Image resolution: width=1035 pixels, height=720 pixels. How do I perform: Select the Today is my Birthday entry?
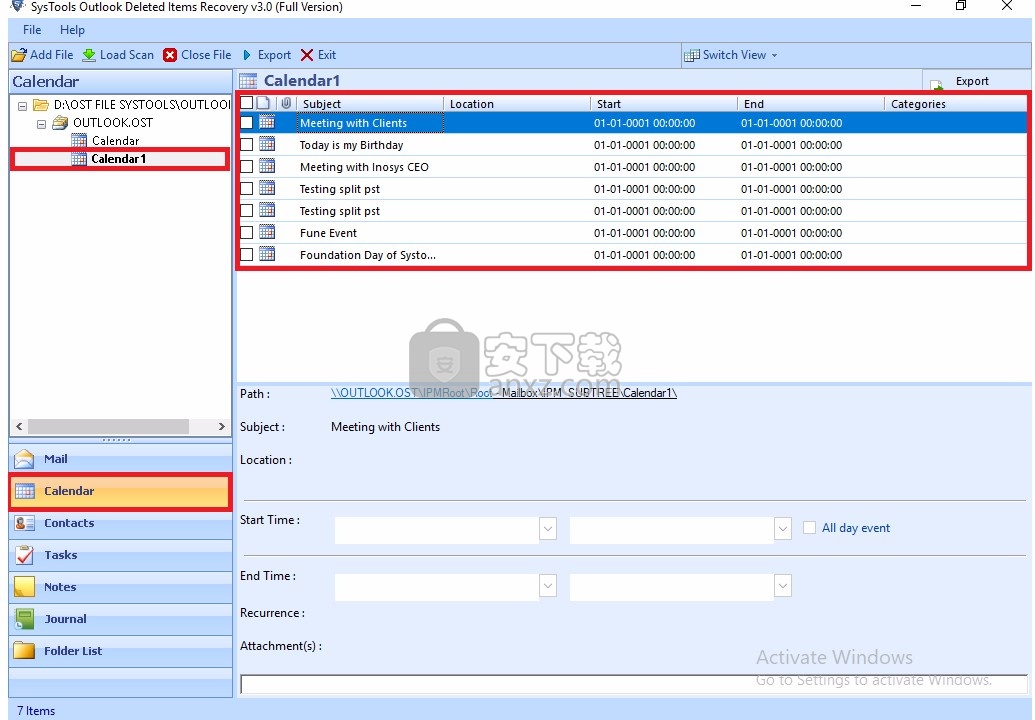tap(351, 145)
